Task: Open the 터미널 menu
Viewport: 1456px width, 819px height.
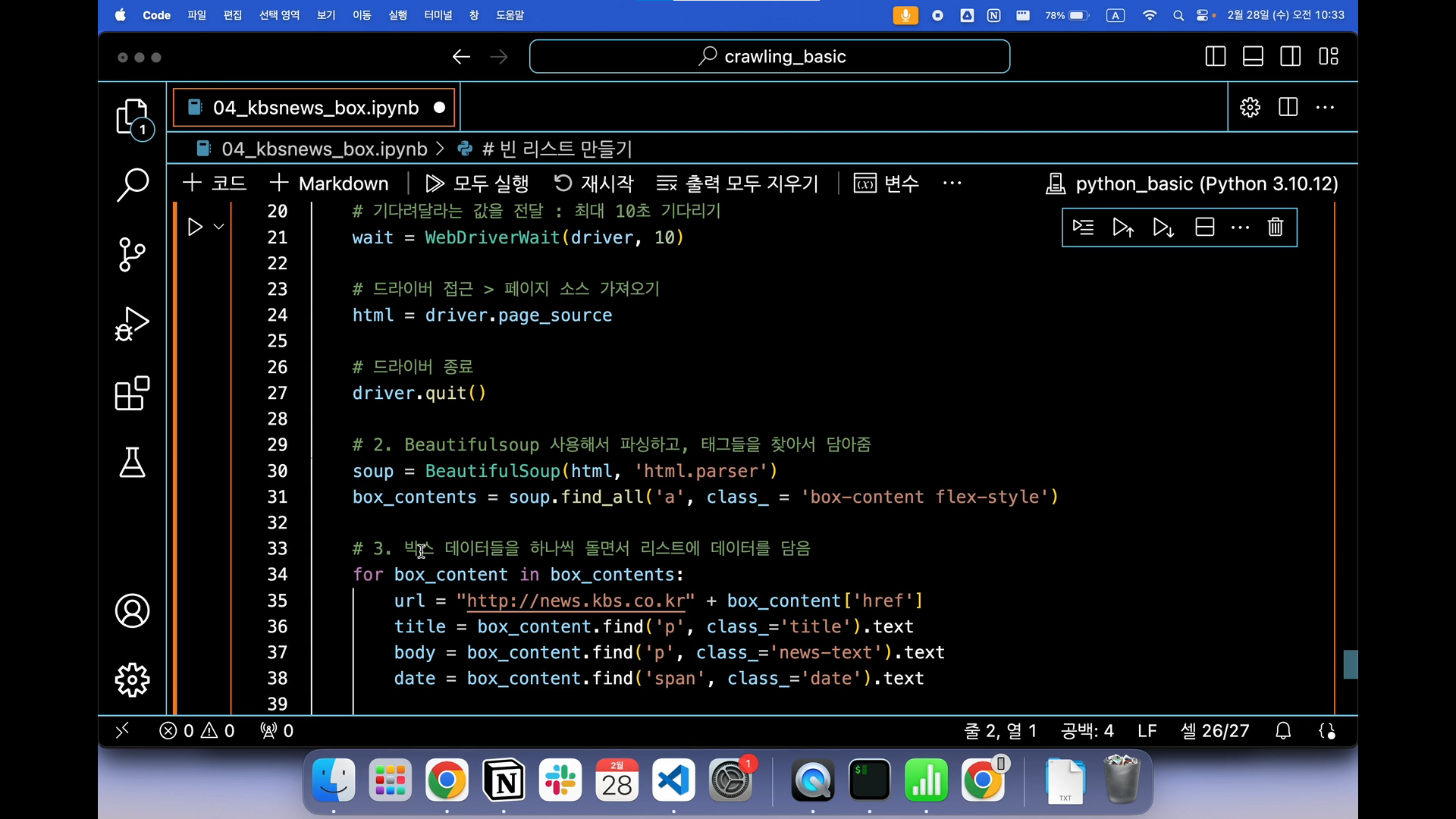Action: point(438,15)
